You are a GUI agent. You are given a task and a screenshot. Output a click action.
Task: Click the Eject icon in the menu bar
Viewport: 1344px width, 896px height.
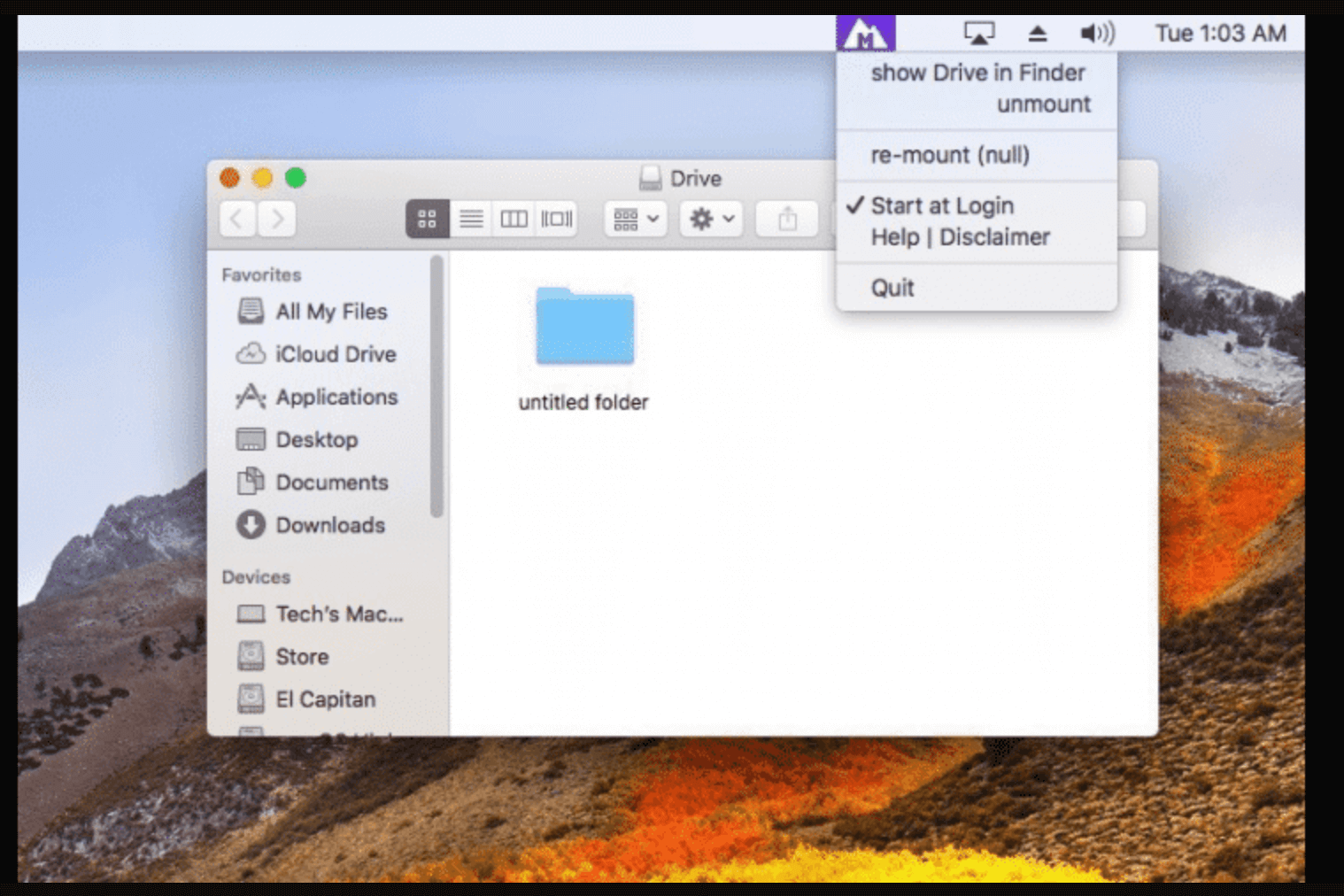[1037, 33]
